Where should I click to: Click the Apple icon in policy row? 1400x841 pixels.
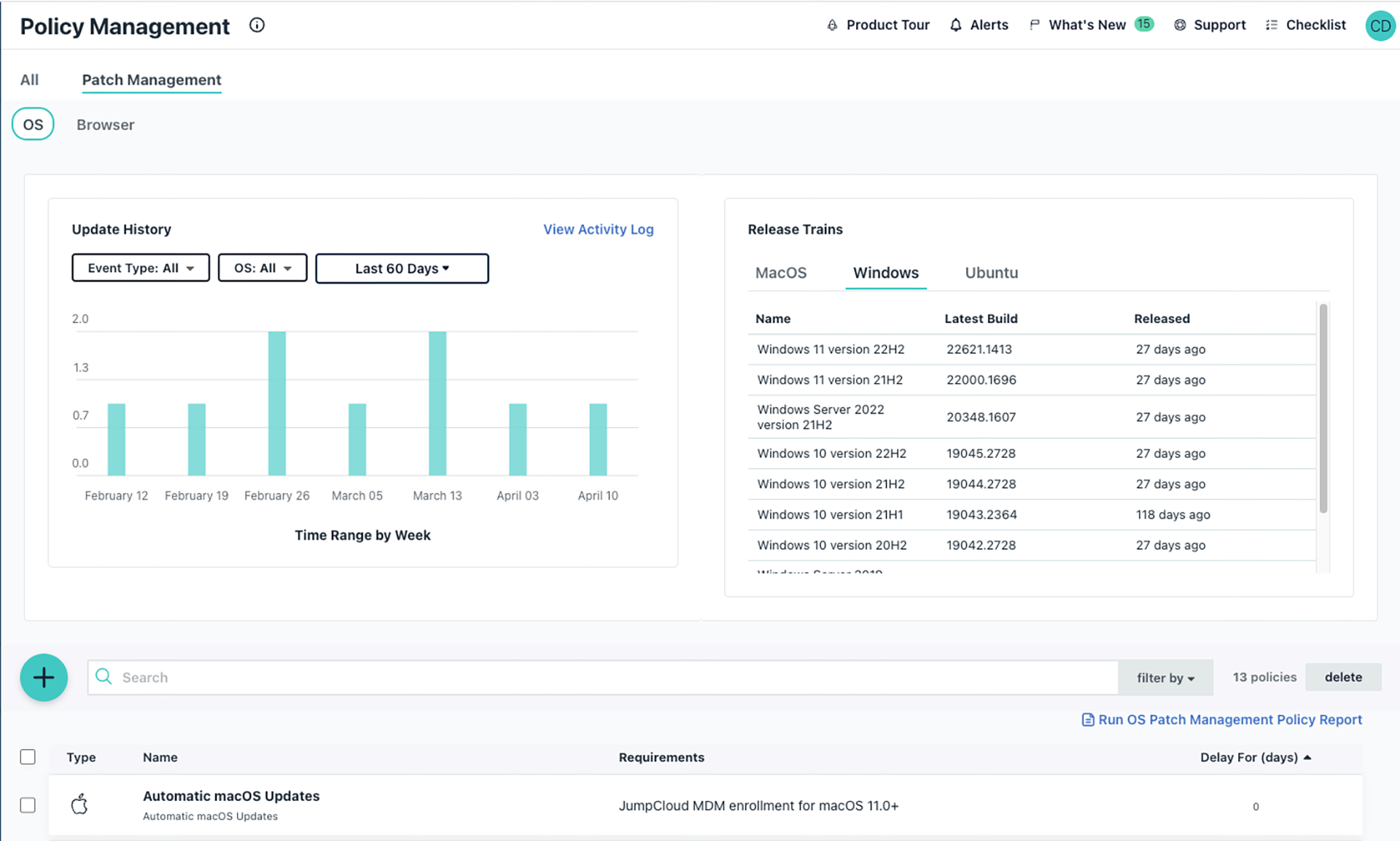tap(79, 805)
